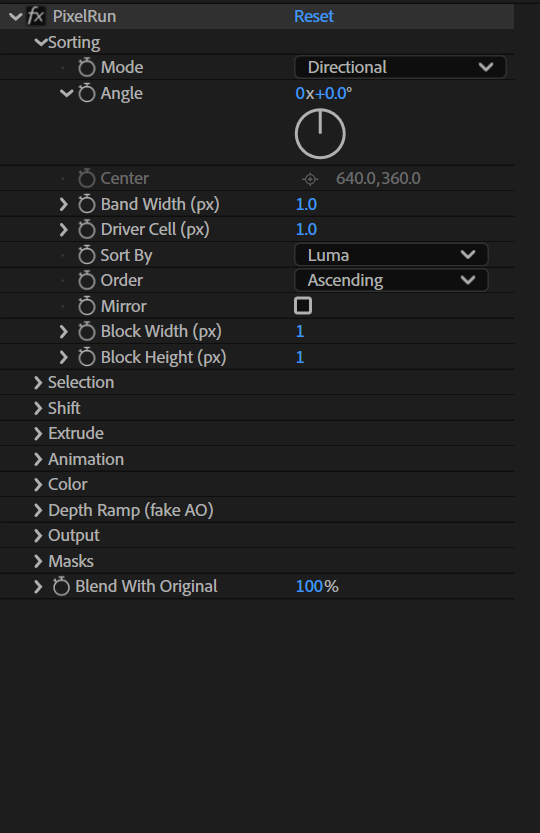This screenshot has width=540, height=833.
Task: Toggle the Mirror property stopwatch
Action: 87,306
